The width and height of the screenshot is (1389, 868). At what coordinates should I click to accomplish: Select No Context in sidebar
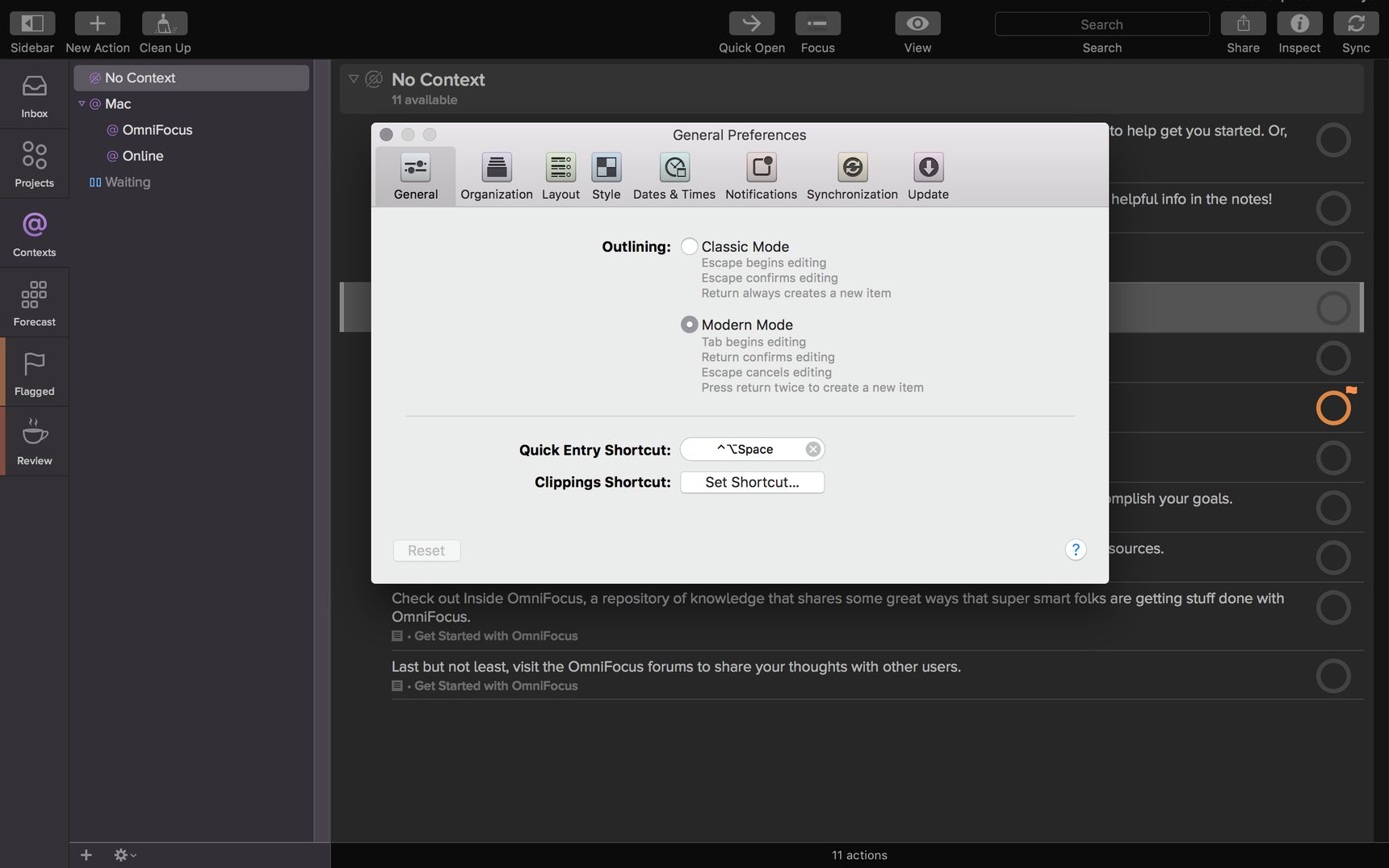tap(191, 78)
